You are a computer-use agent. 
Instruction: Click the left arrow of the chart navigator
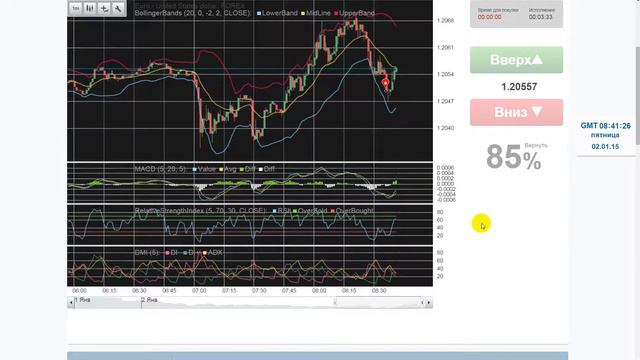coord(71,303)
